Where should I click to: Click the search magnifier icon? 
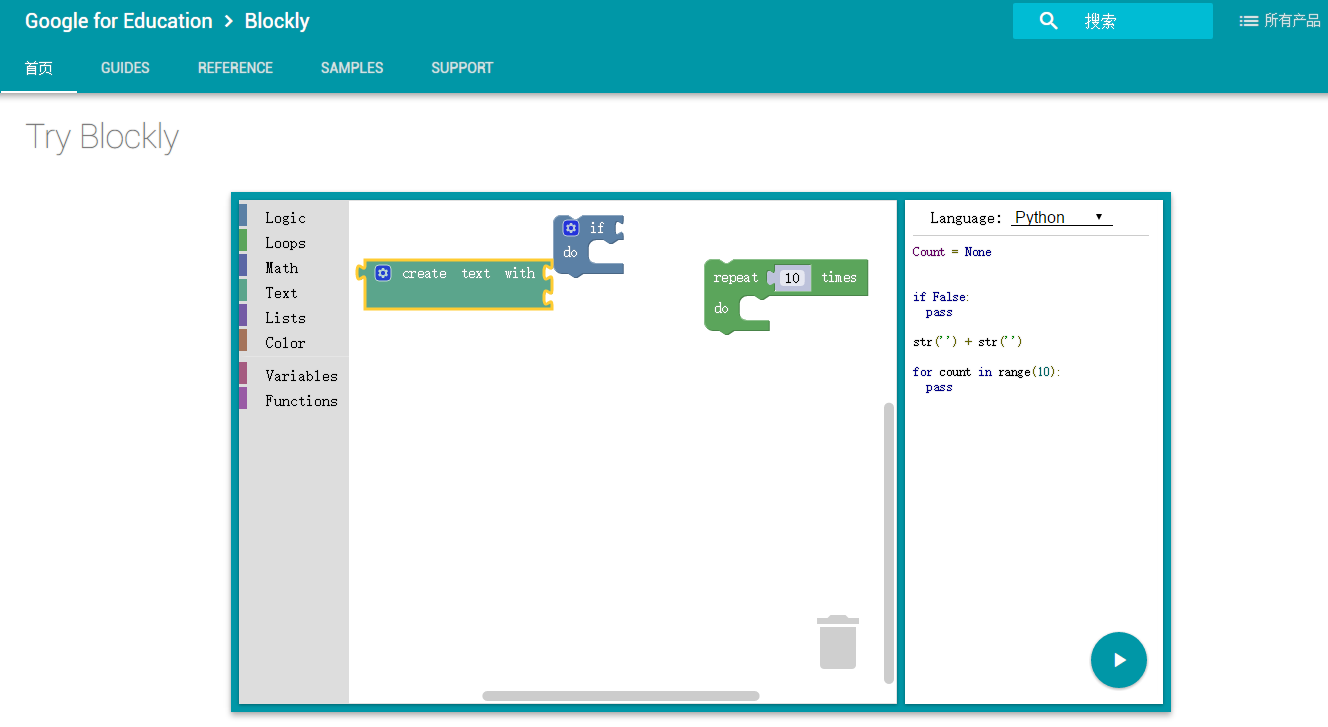point(1048,21)
